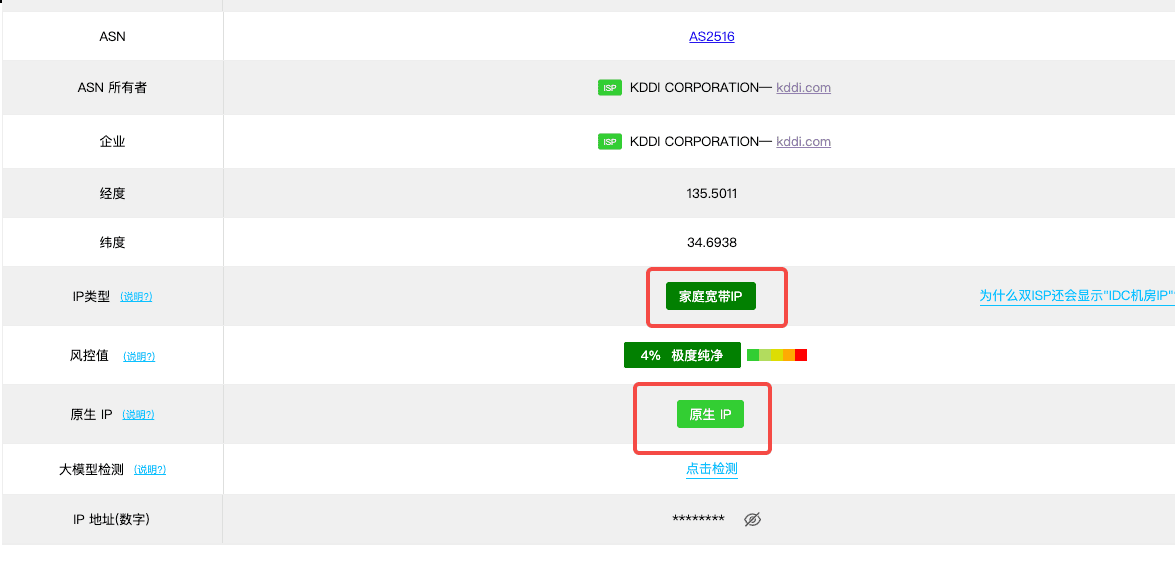Open the AS2516 ASN link
The width and height of the screenshot is (1175, 587).
point(711,36)
